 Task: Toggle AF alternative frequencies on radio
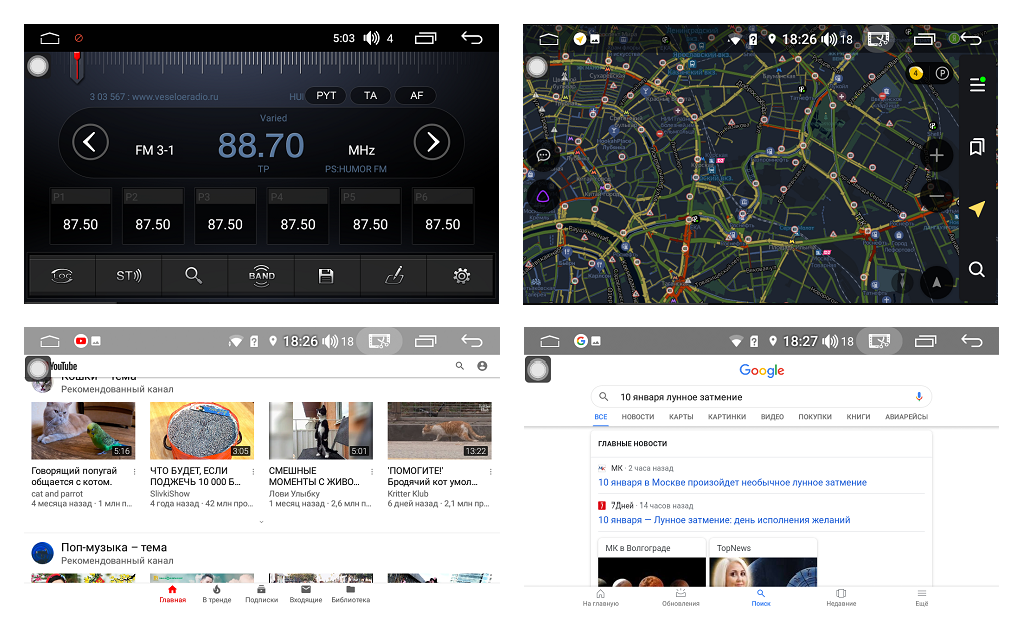(416, 96)
